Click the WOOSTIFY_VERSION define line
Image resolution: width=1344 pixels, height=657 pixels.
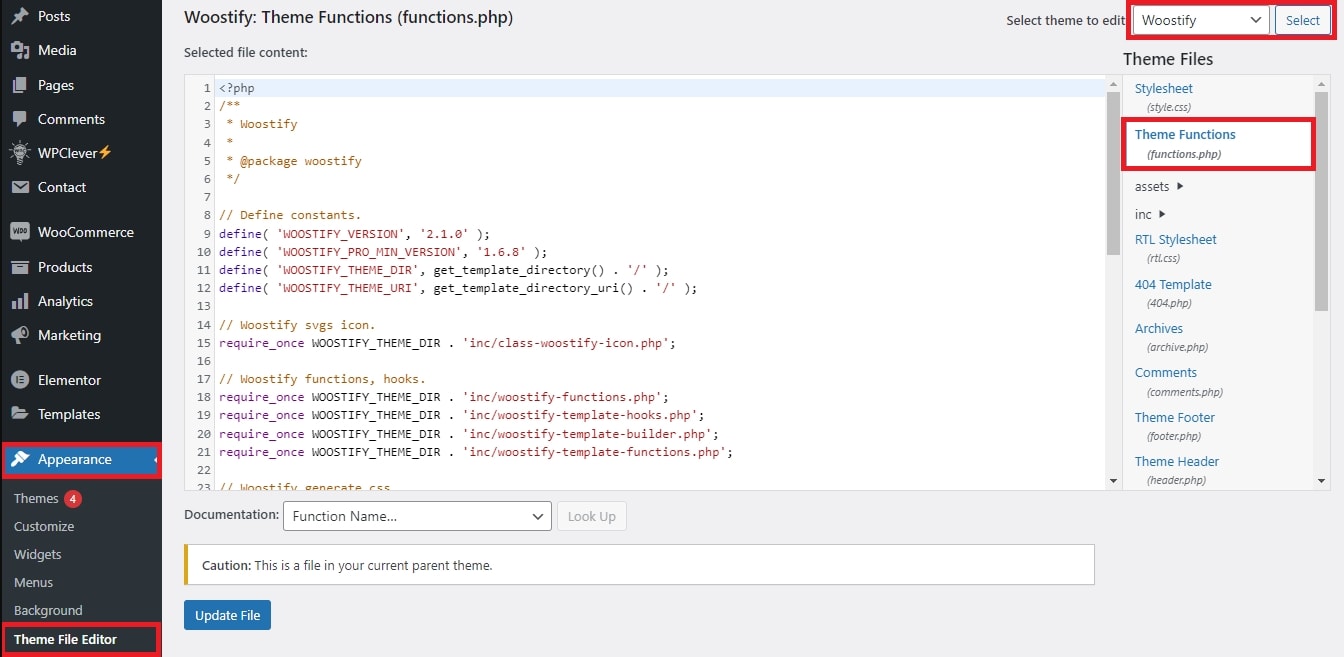(x=354, y=233)
